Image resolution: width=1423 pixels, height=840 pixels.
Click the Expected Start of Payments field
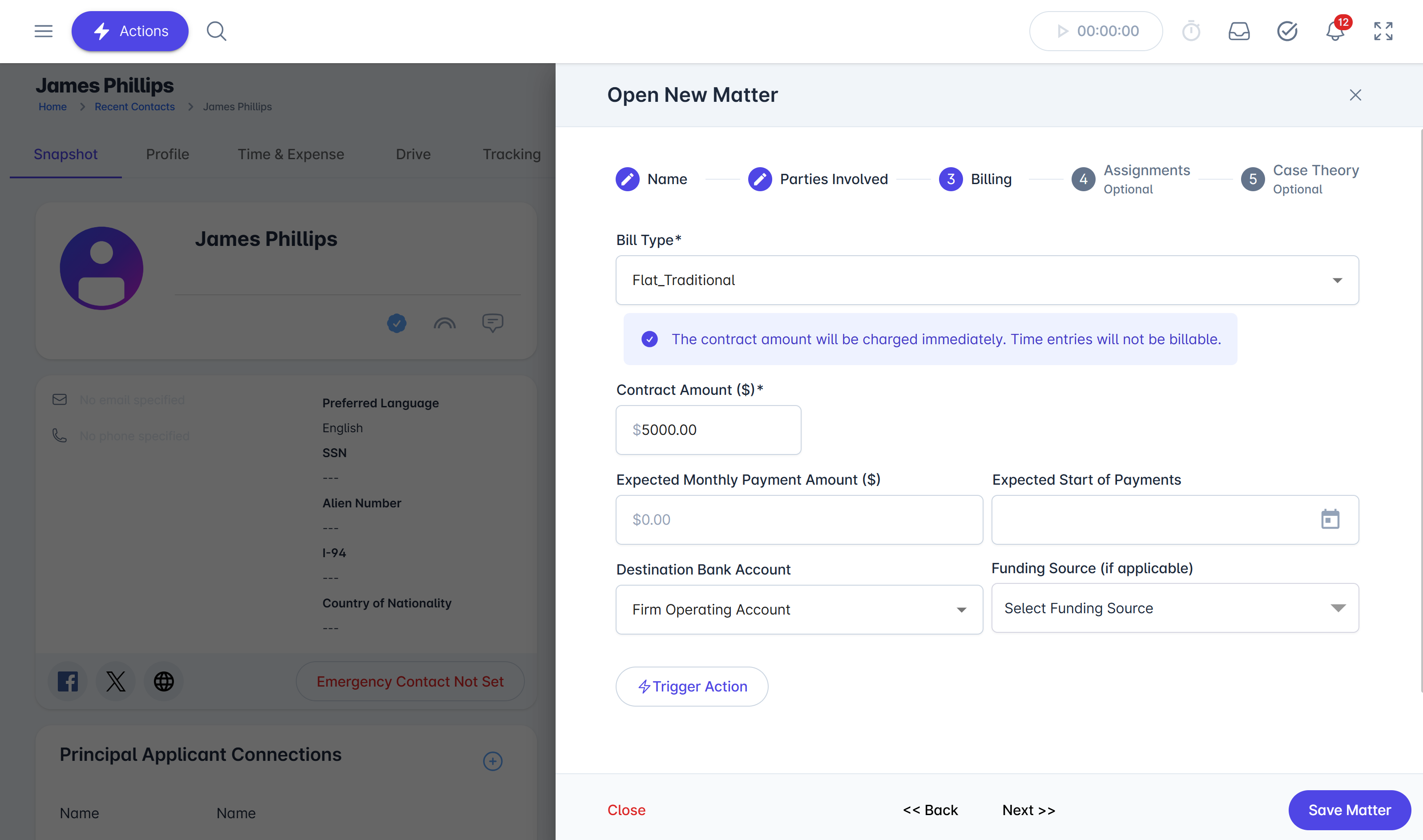click(1175, 520)
